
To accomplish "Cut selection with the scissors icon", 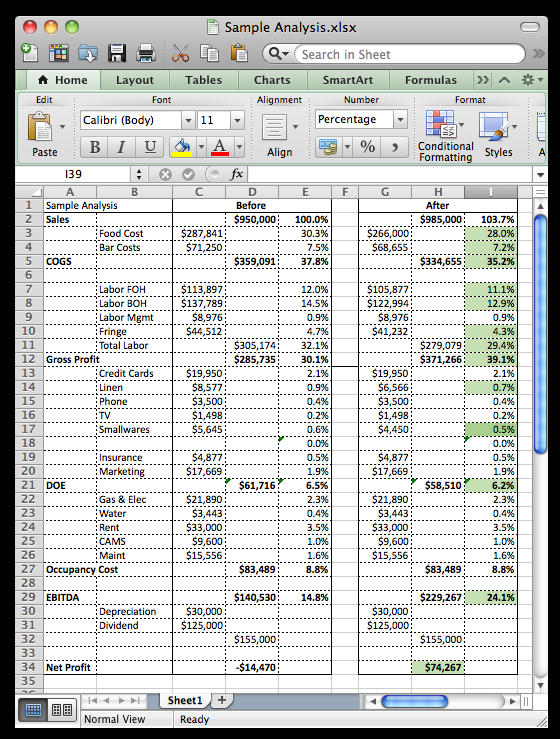I will point(180,53).
